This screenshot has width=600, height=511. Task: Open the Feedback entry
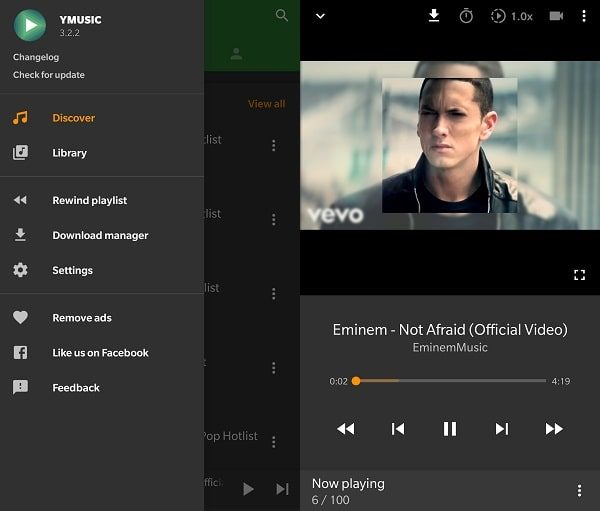[x=102, y=388]
